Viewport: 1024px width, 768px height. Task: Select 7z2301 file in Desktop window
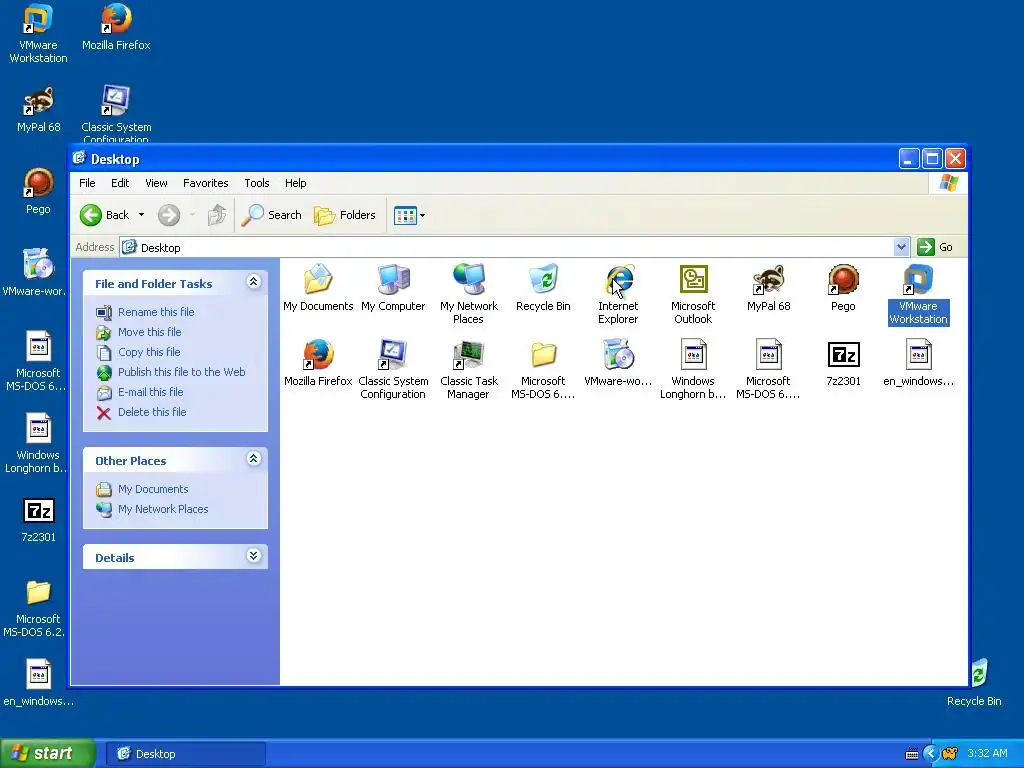843,362
